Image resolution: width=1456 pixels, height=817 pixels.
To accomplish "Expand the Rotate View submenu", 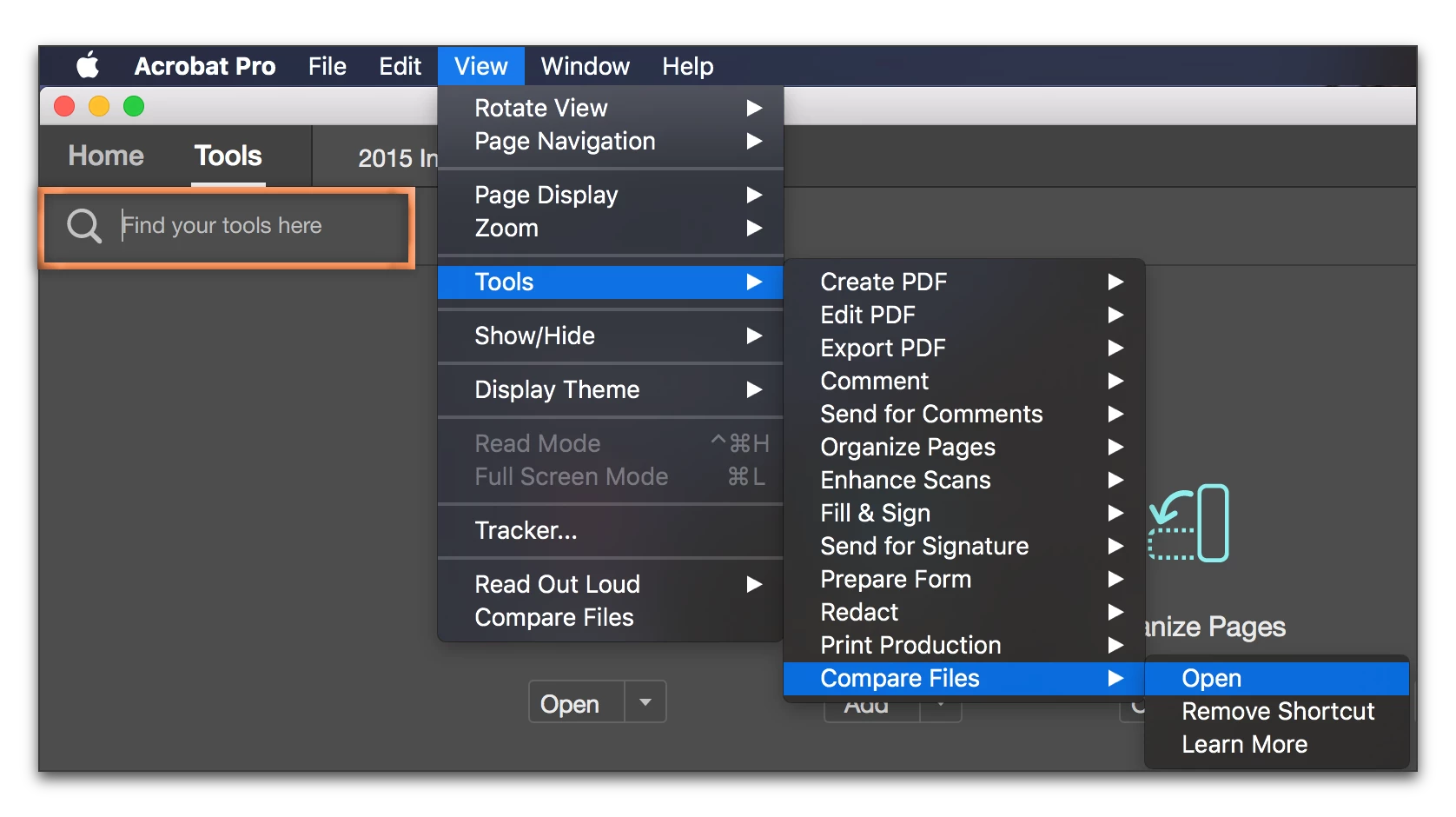I will [611, 108].
